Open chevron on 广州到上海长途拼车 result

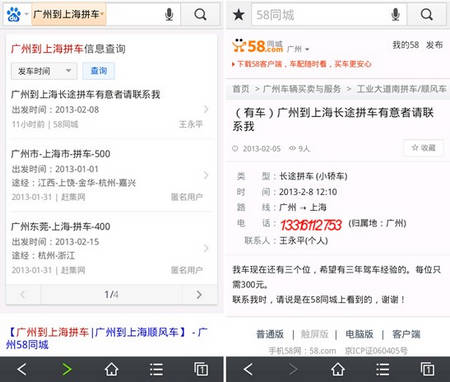pos(206,109)
